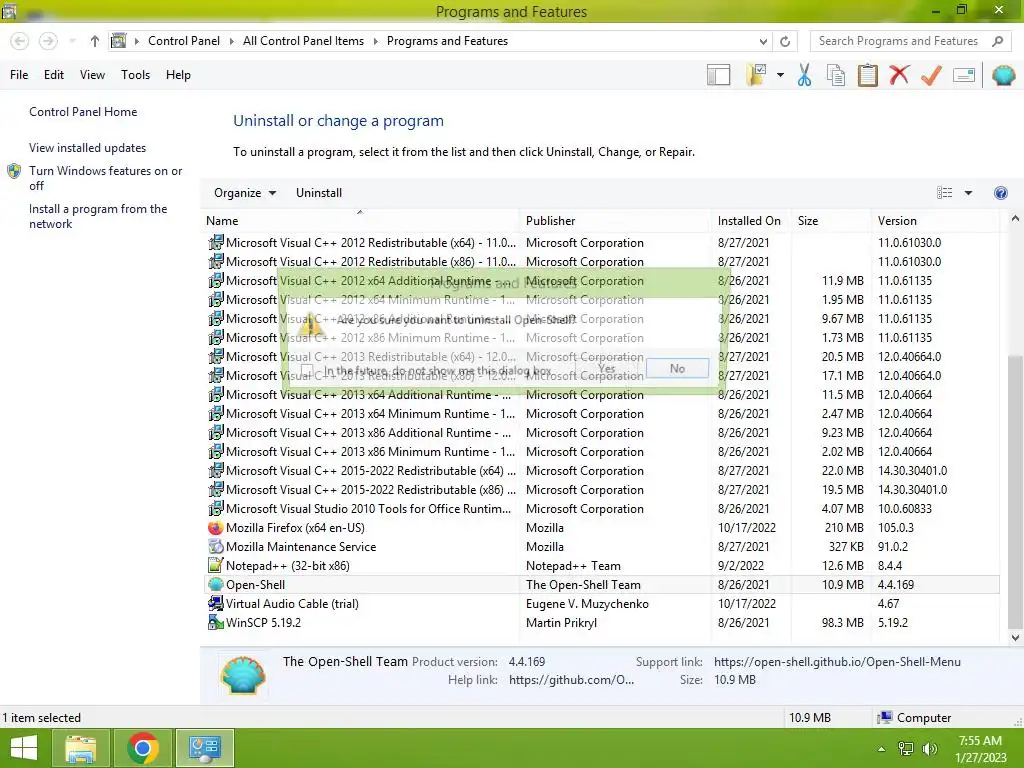Click in Search Programs and Features box
The height and width of the screenshot is (768, 1024).
click(898, 41)
